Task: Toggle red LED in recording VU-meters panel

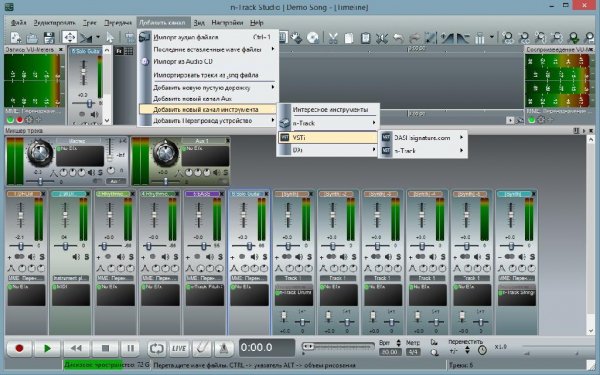Action: [20, 120]
